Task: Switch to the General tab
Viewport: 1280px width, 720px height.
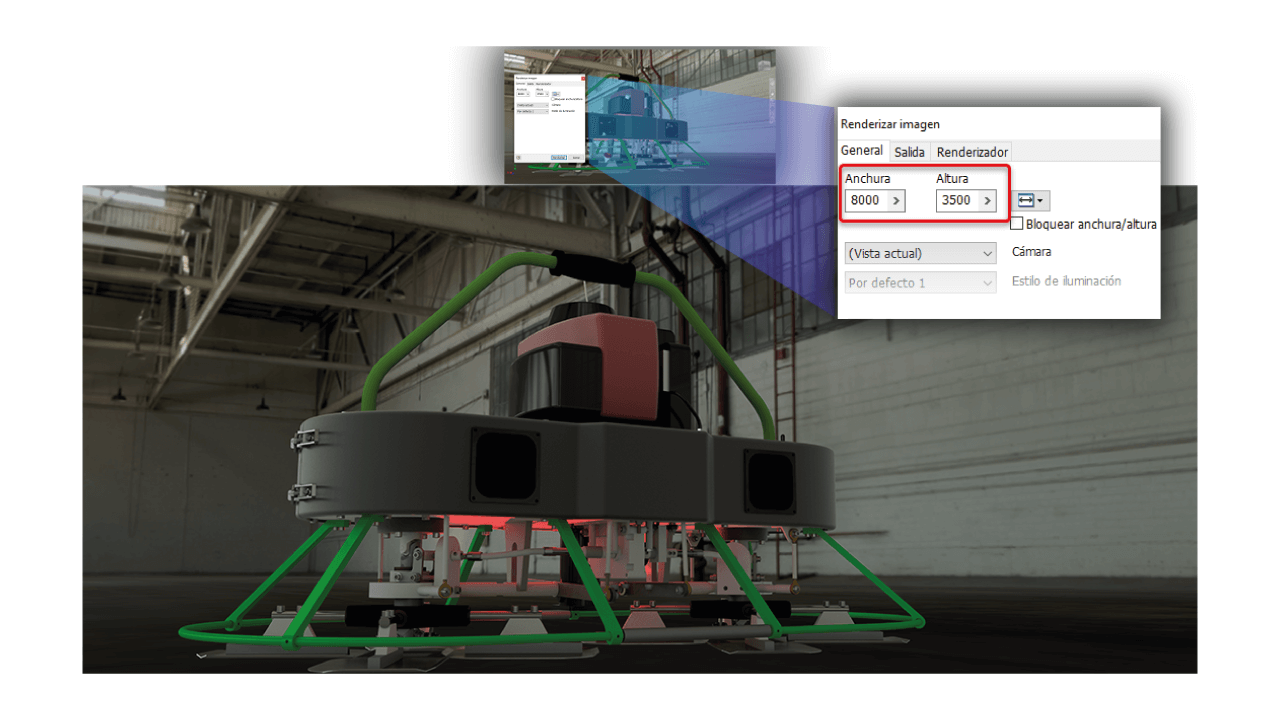Action: 862,151
